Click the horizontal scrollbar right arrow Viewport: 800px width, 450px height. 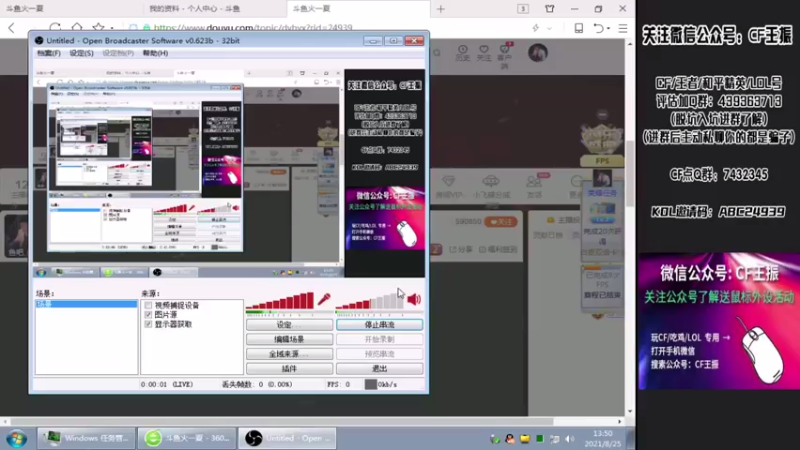point(620,421)
